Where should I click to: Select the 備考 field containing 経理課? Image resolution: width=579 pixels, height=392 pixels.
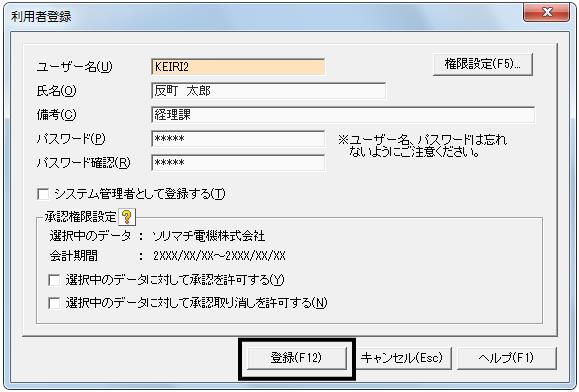click(343, 115)
